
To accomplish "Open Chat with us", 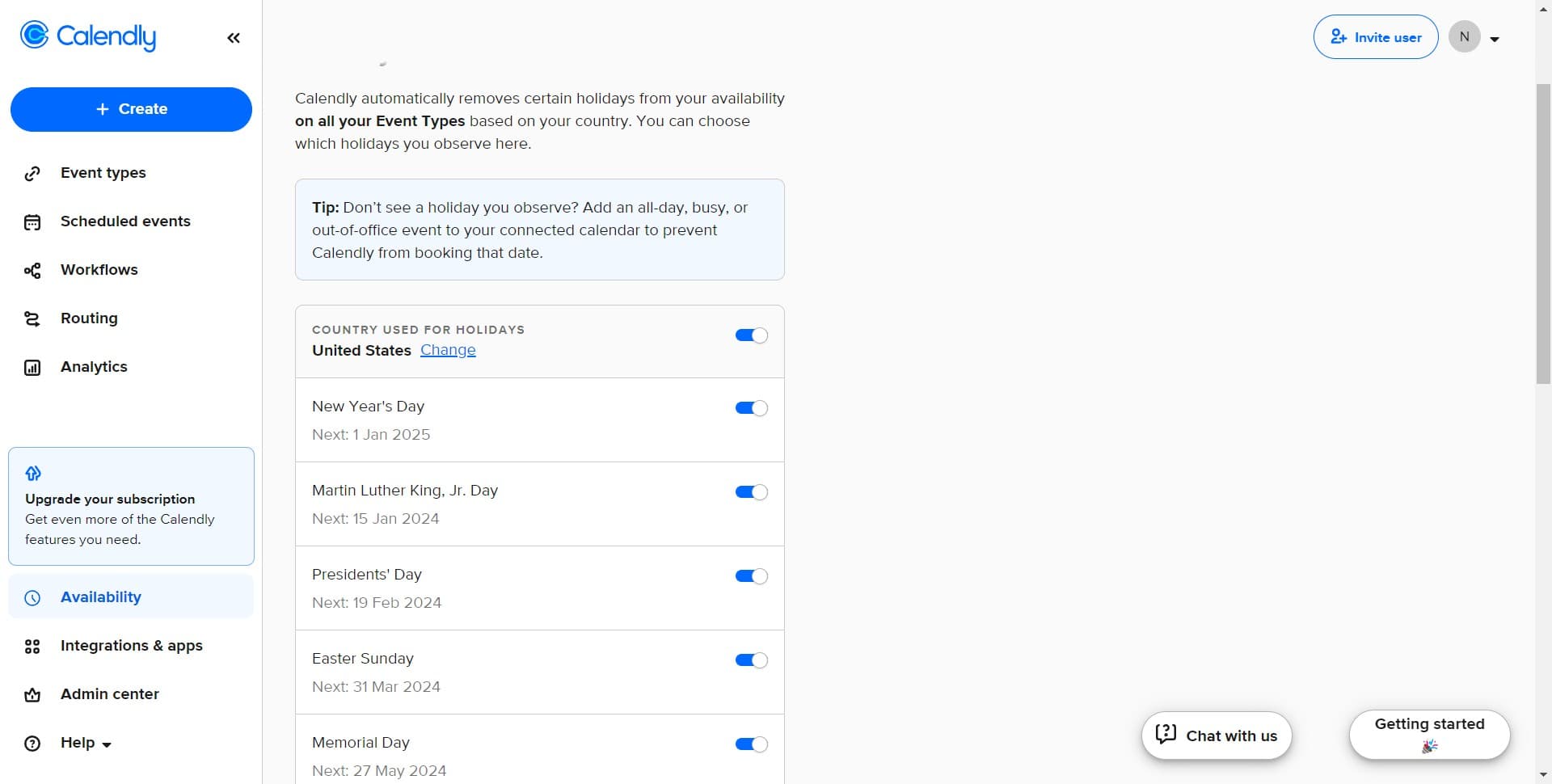I will (1216, 736).
